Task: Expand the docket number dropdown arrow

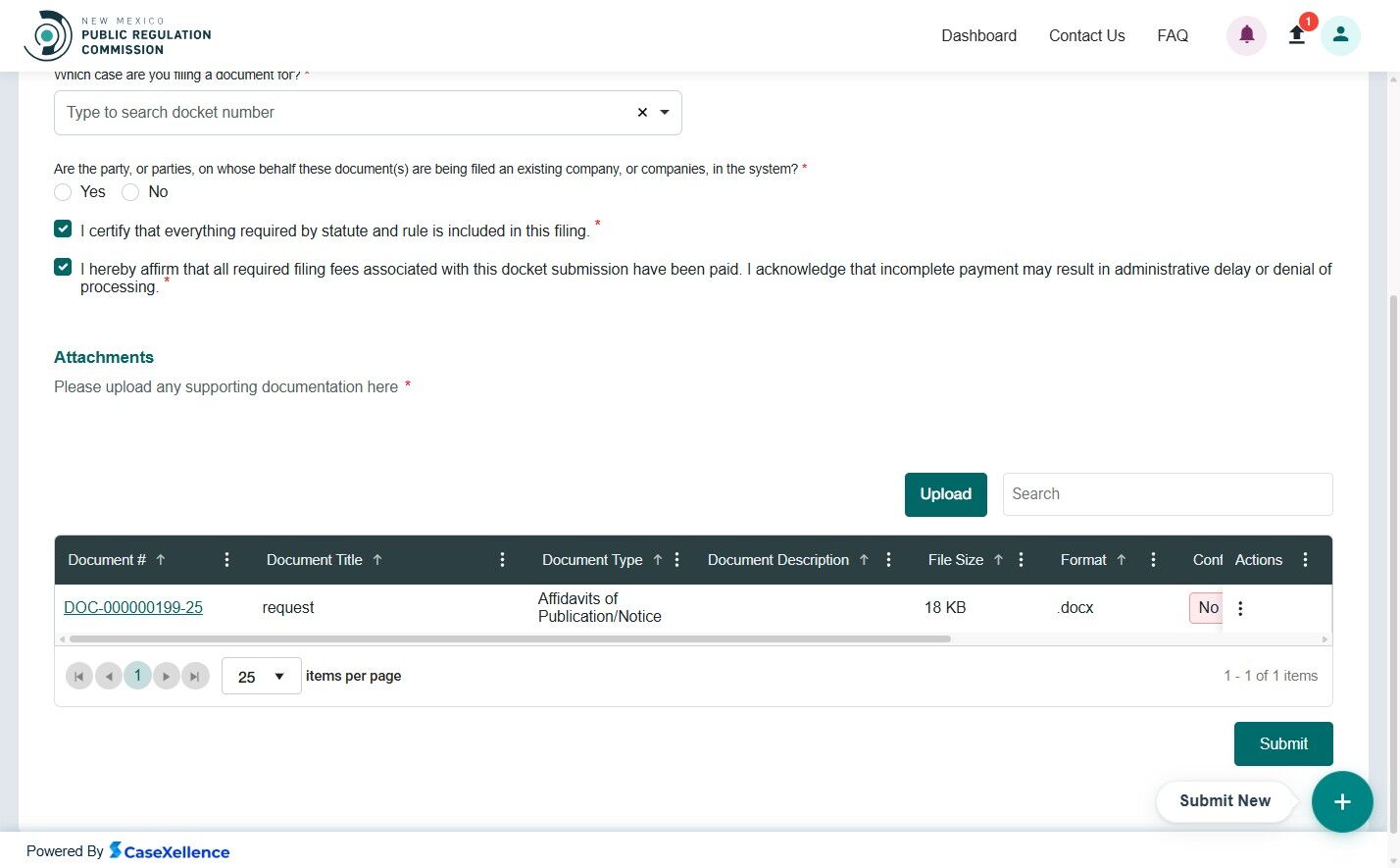Action: click(x=665, y=112)
